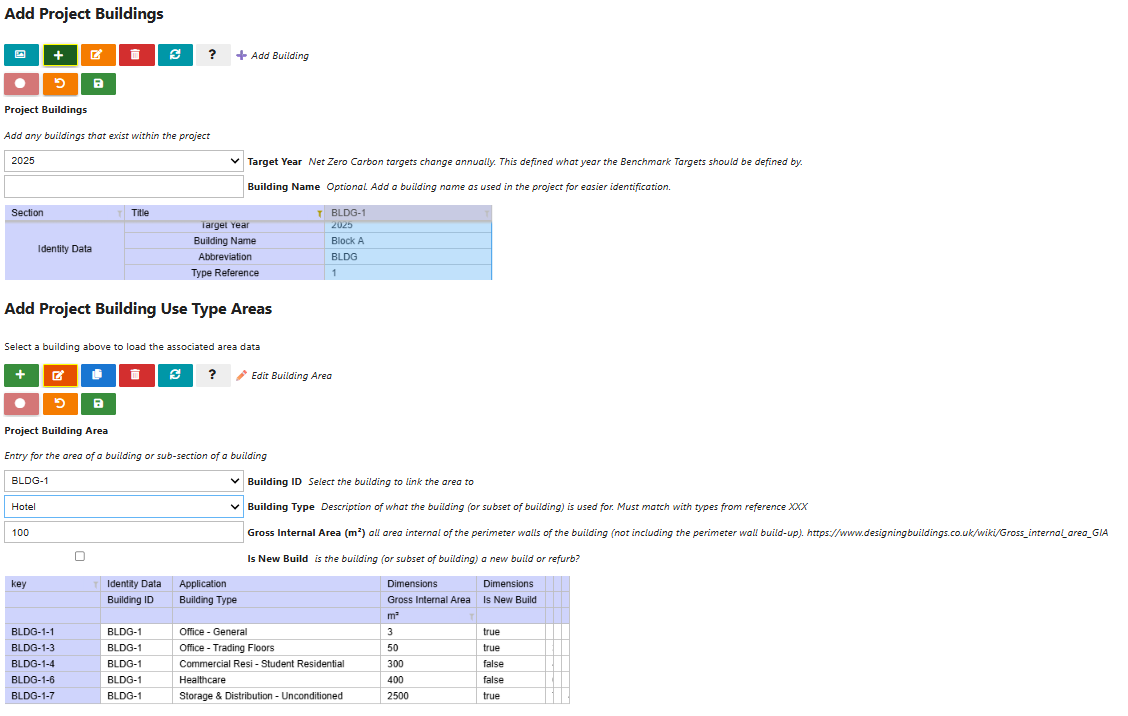This screenshot has width=1128, height=716.
Task: Click the red trash icon in buildings toolbar
Action: pos(137,55)
